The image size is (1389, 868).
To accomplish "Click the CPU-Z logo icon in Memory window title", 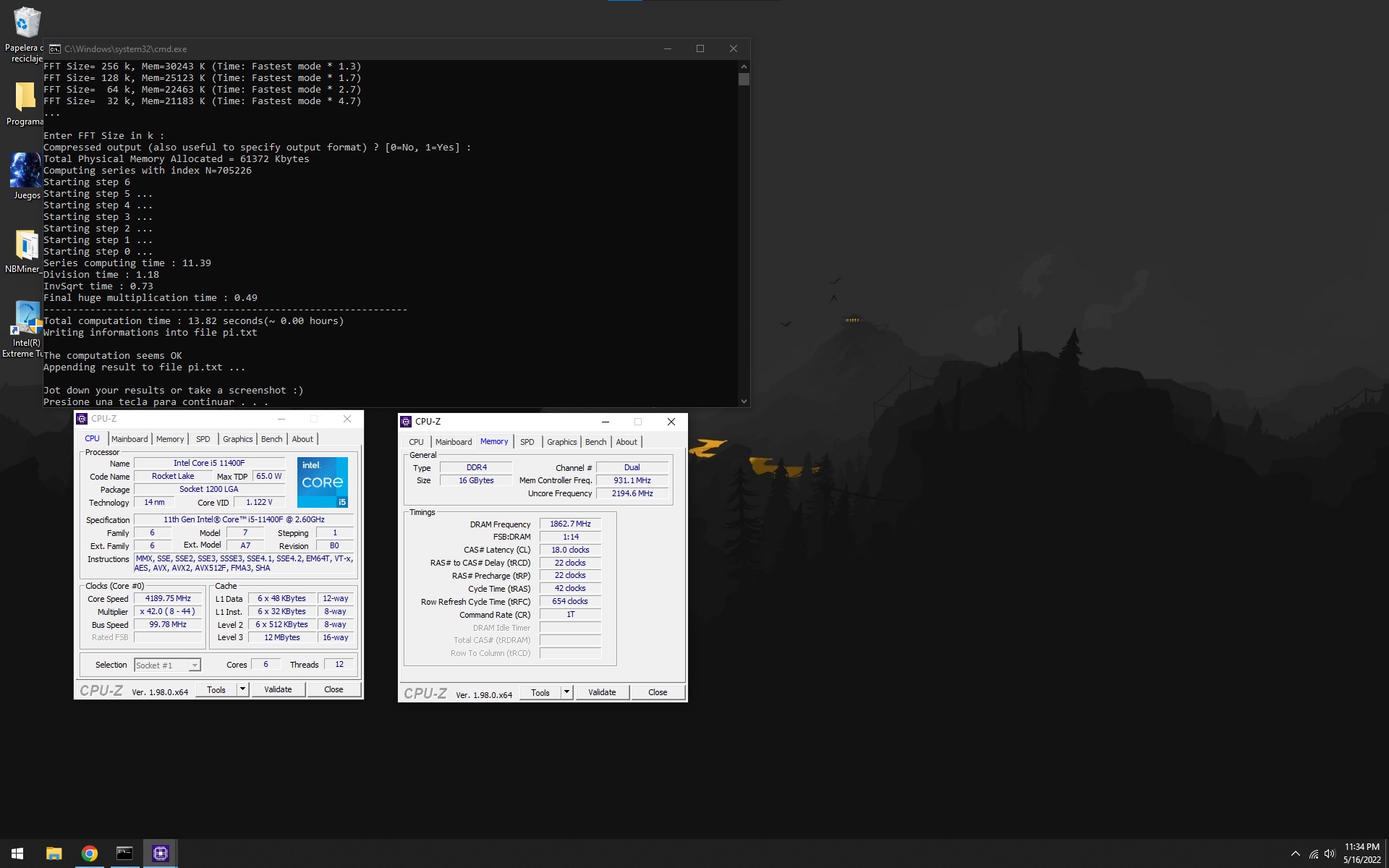I will (x=406, y=422).
